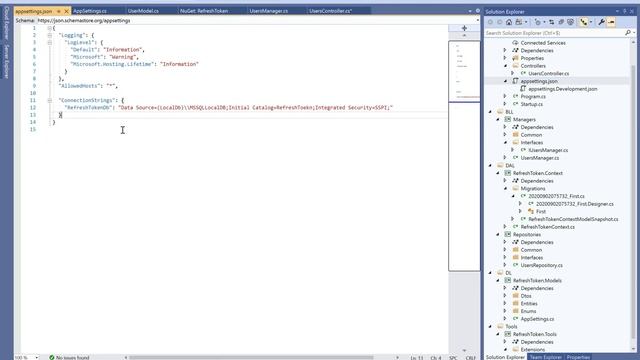The width and height of the screenshot is (640, 360).
Task: Click the editor horizontal scrollbar
Action: click(x=251, y=358)
